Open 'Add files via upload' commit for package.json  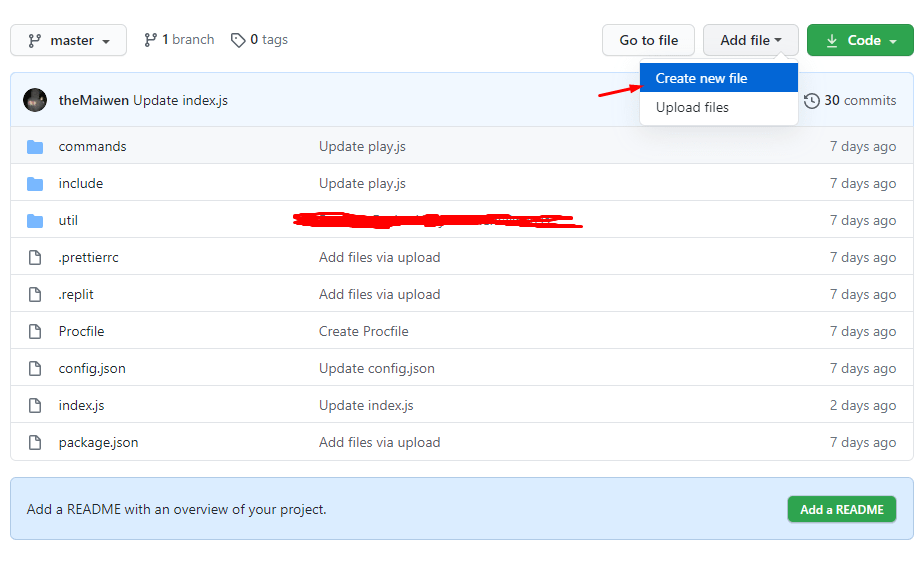coord(380,442)
